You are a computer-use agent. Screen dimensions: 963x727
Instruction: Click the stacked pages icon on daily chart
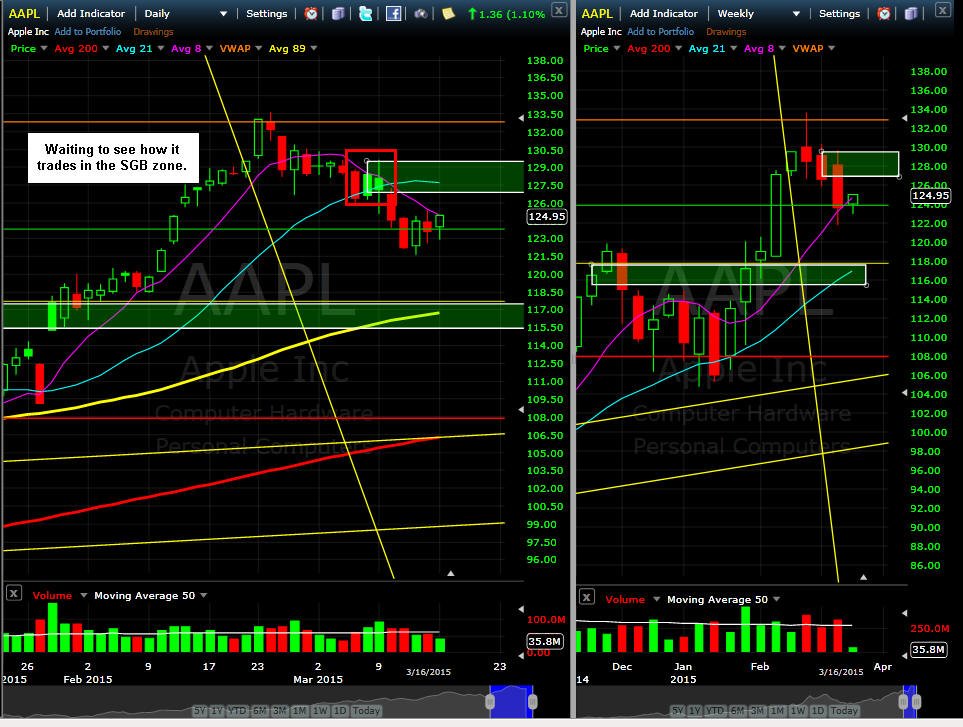point(338,13)
